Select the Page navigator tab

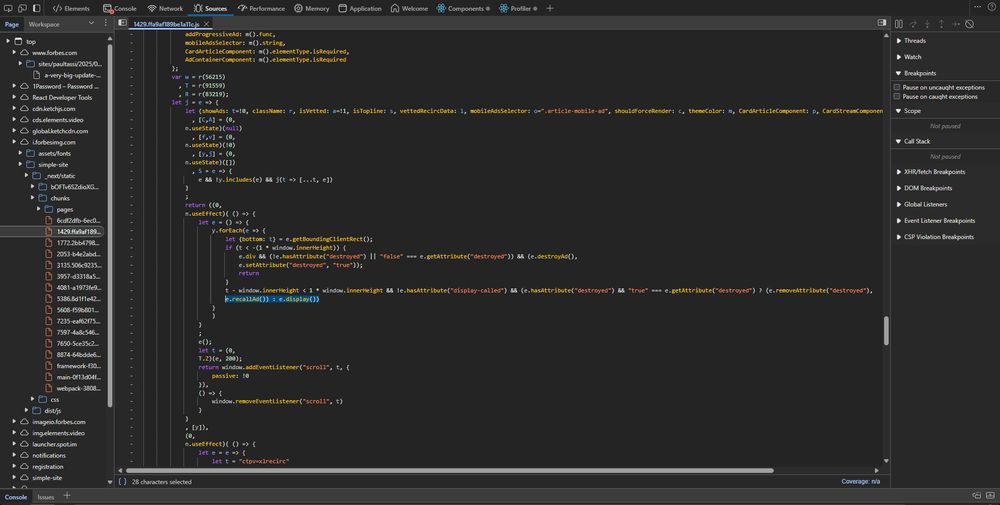[x=11, y=24]
